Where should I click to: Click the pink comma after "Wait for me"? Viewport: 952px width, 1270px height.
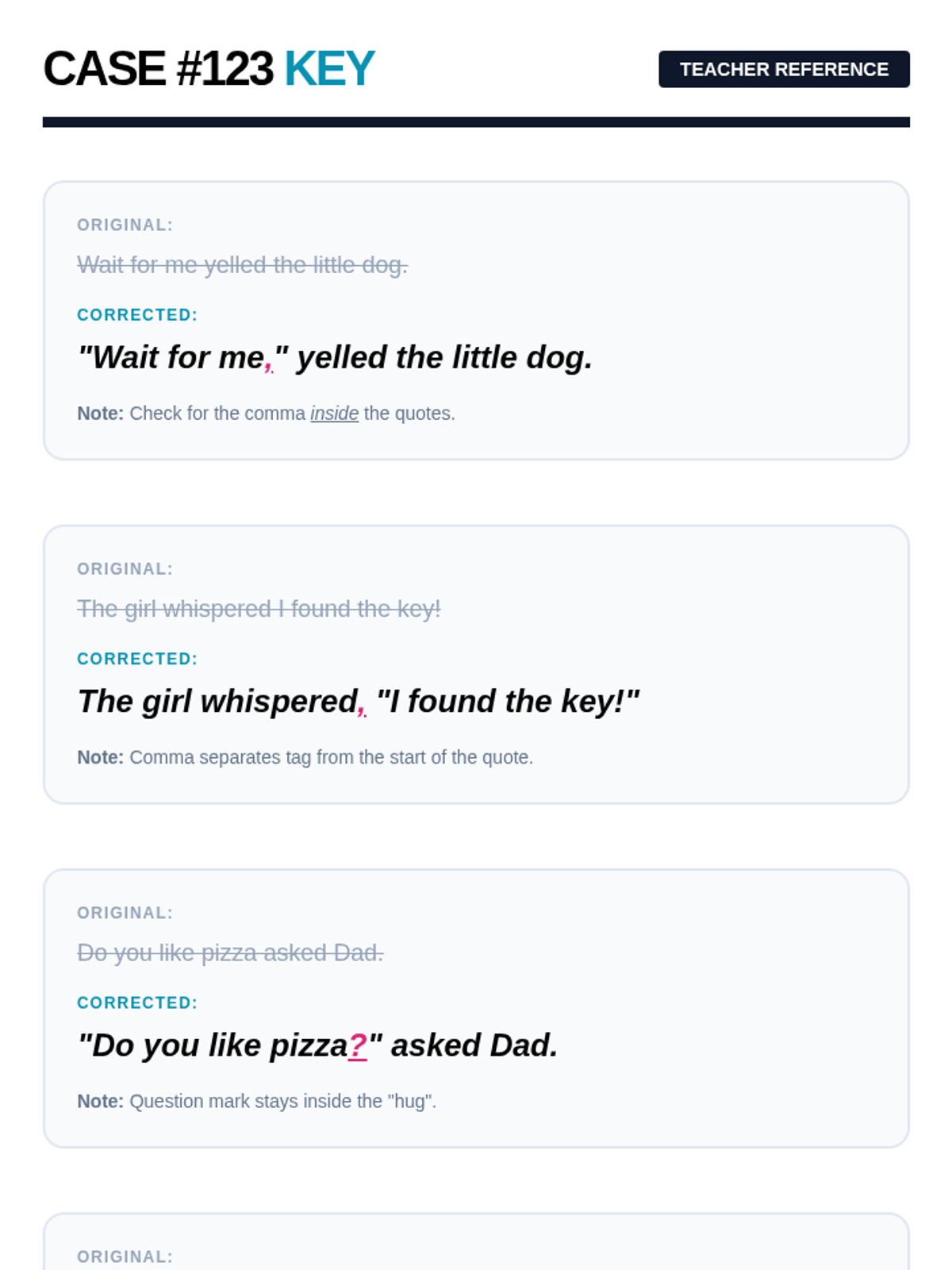click(269, 364)
